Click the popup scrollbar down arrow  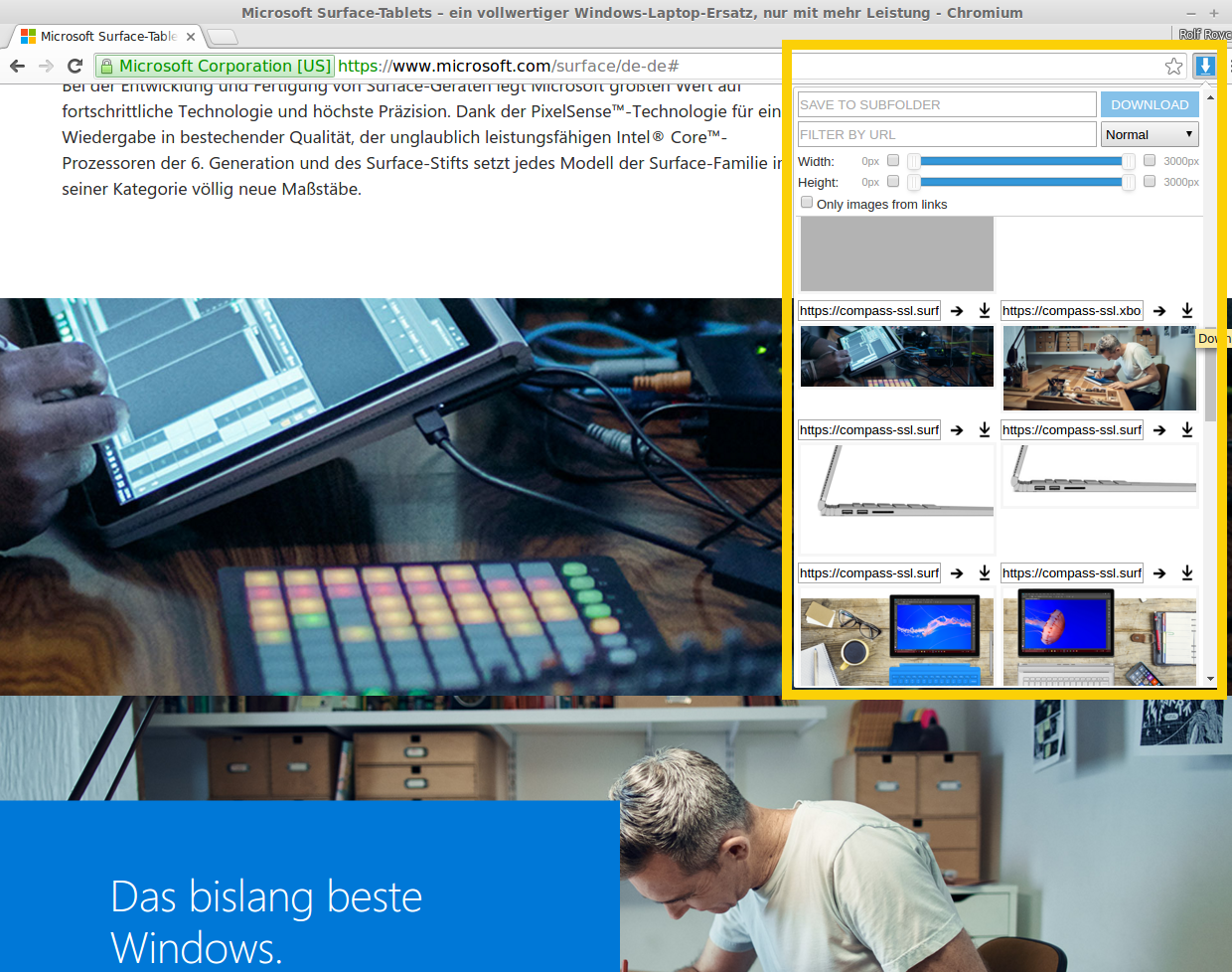click(x=1210, y=680)
